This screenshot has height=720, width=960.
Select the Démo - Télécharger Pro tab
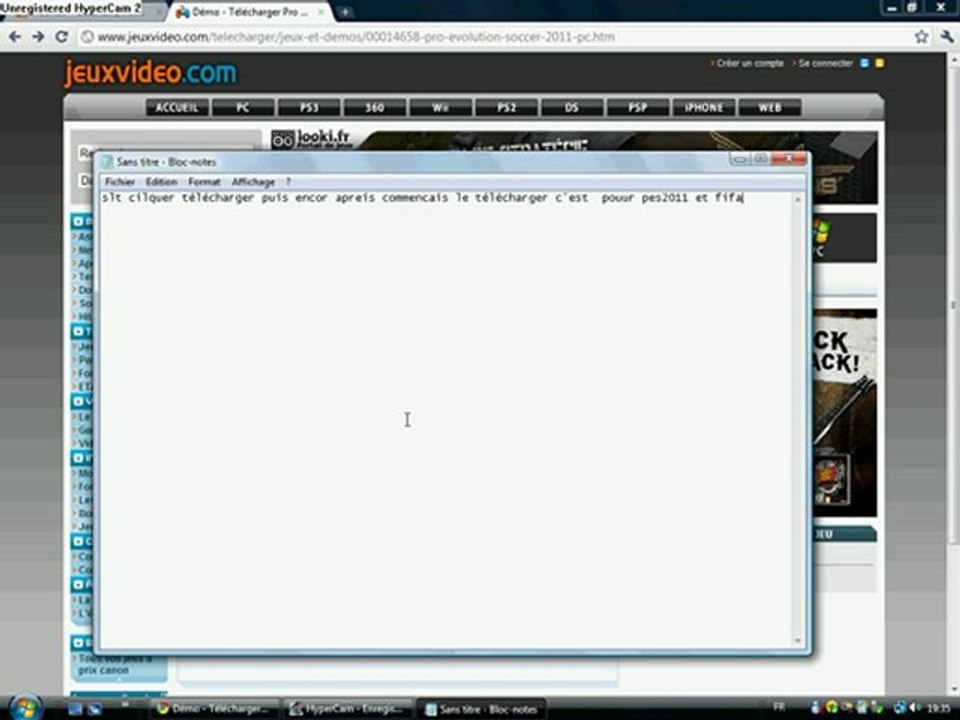[x=250, y=12]
